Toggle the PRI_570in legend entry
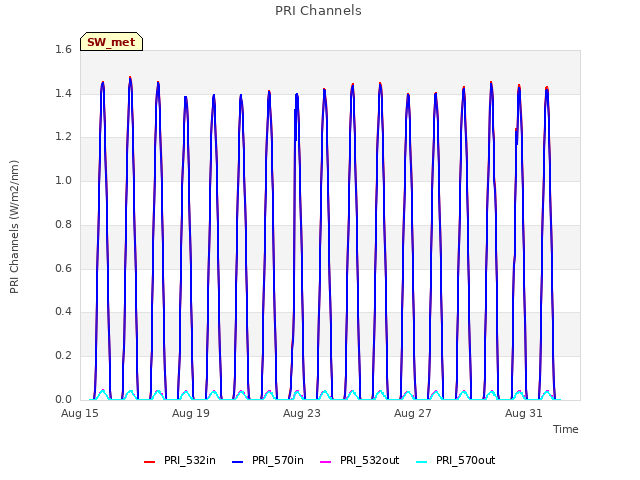 pos(268,460)
